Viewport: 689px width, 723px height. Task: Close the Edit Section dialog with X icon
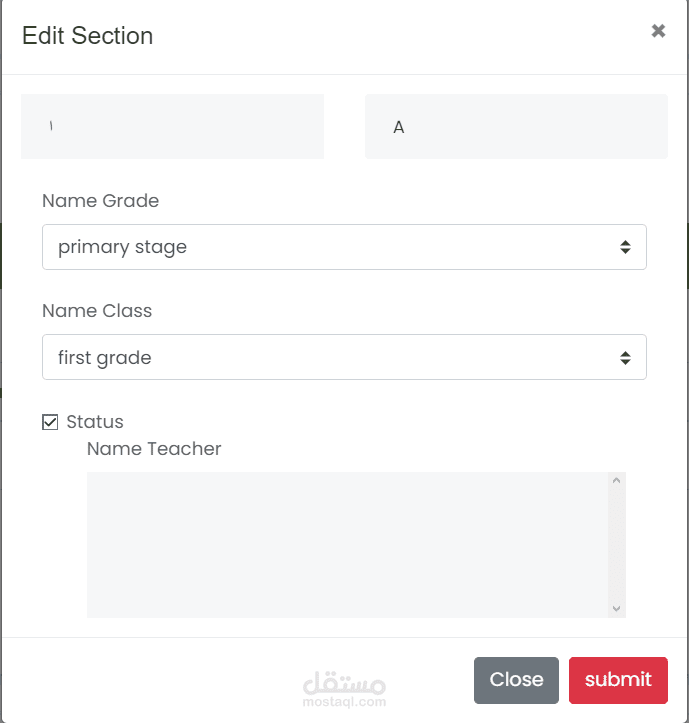658,31
